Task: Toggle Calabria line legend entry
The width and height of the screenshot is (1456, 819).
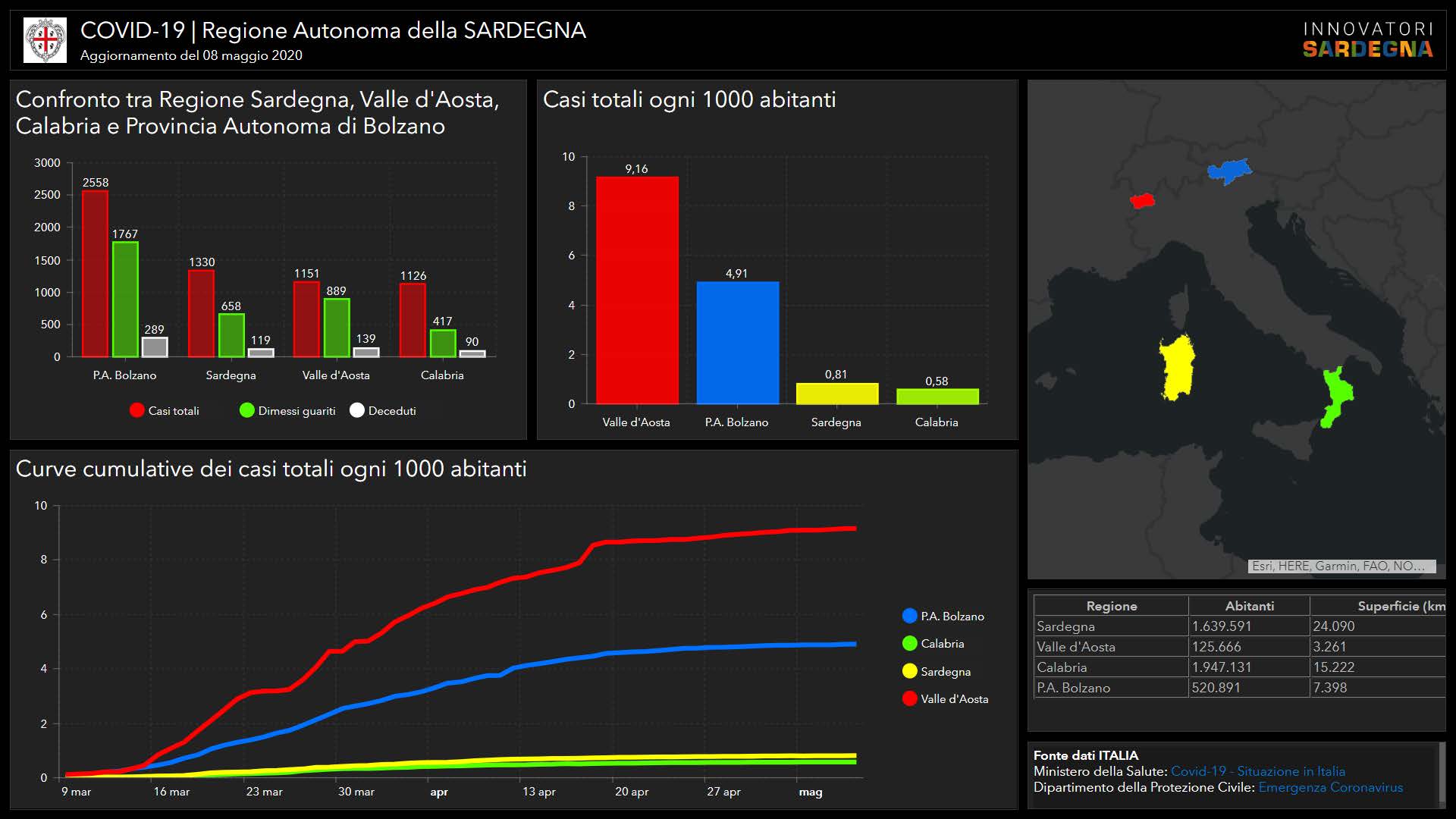Action: [910, 643]
